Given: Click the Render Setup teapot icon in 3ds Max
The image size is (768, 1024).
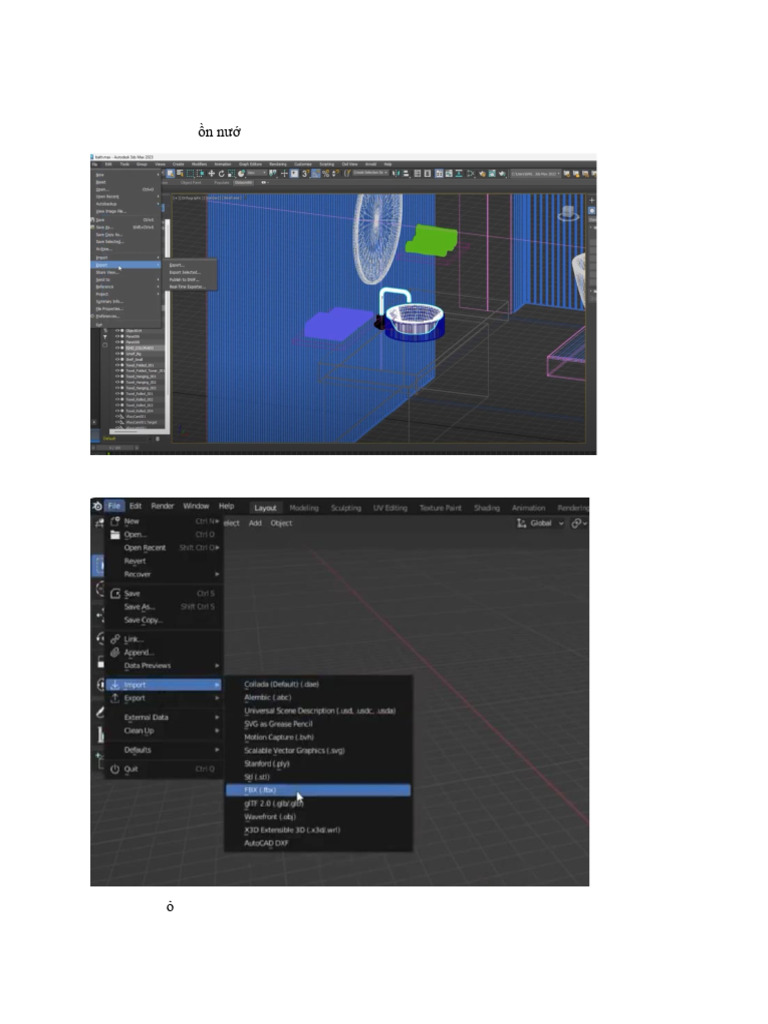Looking at the screenshot, I should tap(483, 173).
